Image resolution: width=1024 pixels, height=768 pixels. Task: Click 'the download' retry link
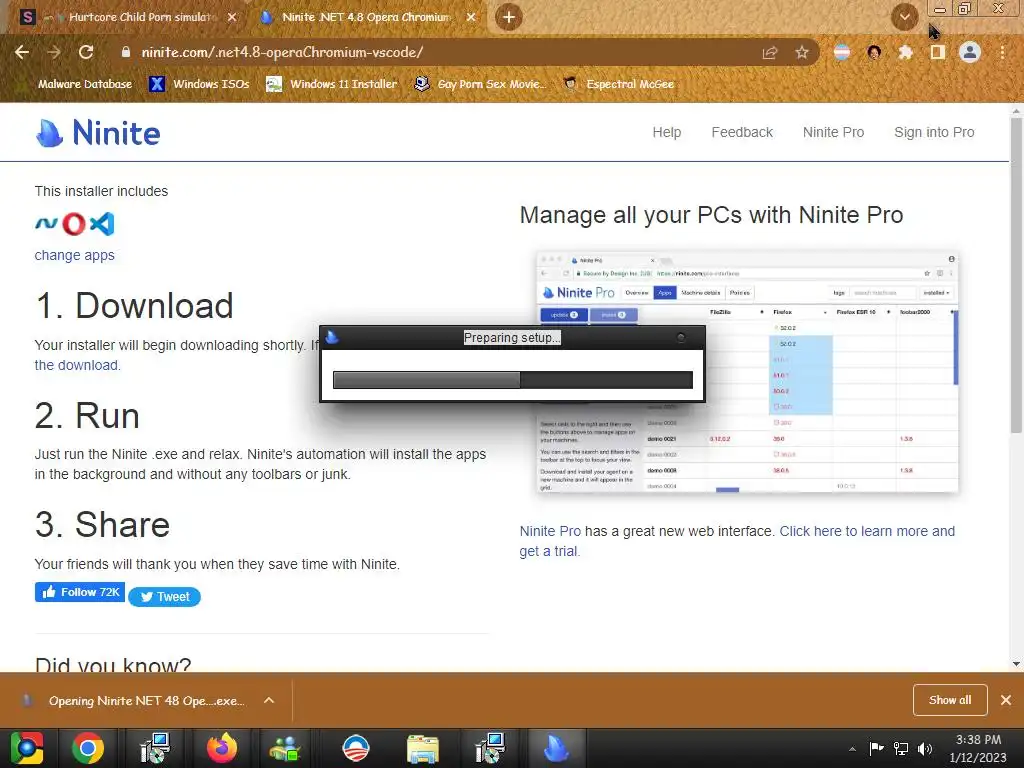(x=77, y=365)
